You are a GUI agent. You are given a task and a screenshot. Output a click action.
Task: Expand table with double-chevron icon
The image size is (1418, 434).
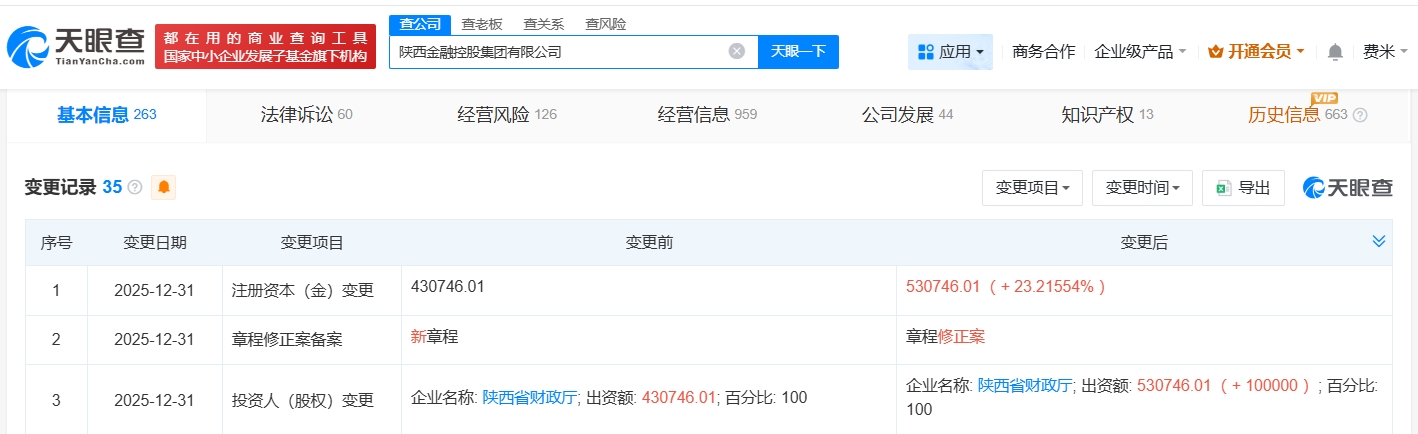click(1379, 241)
